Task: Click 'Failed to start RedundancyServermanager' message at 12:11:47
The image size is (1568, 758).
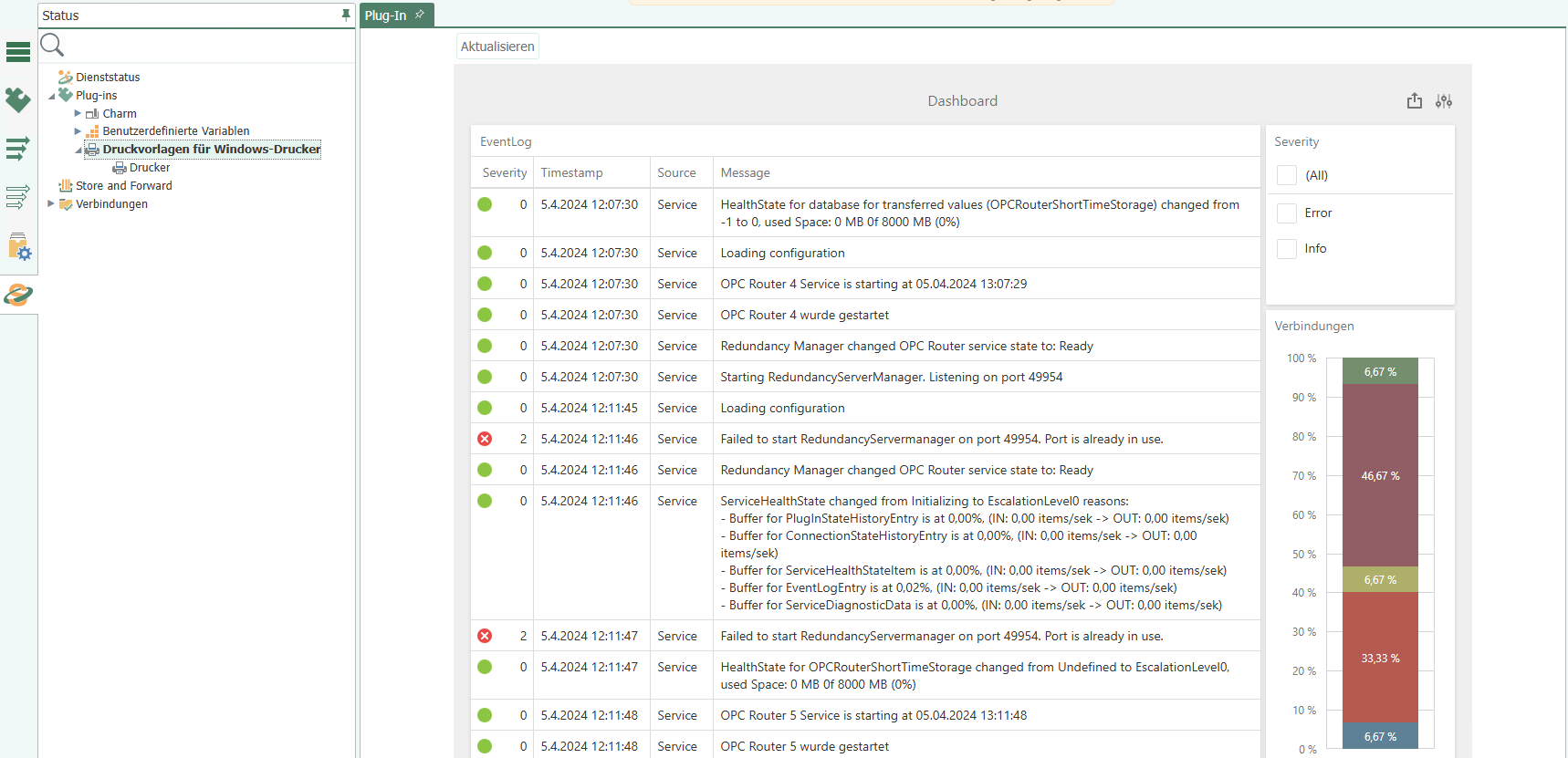Action: tap(942, 636)
